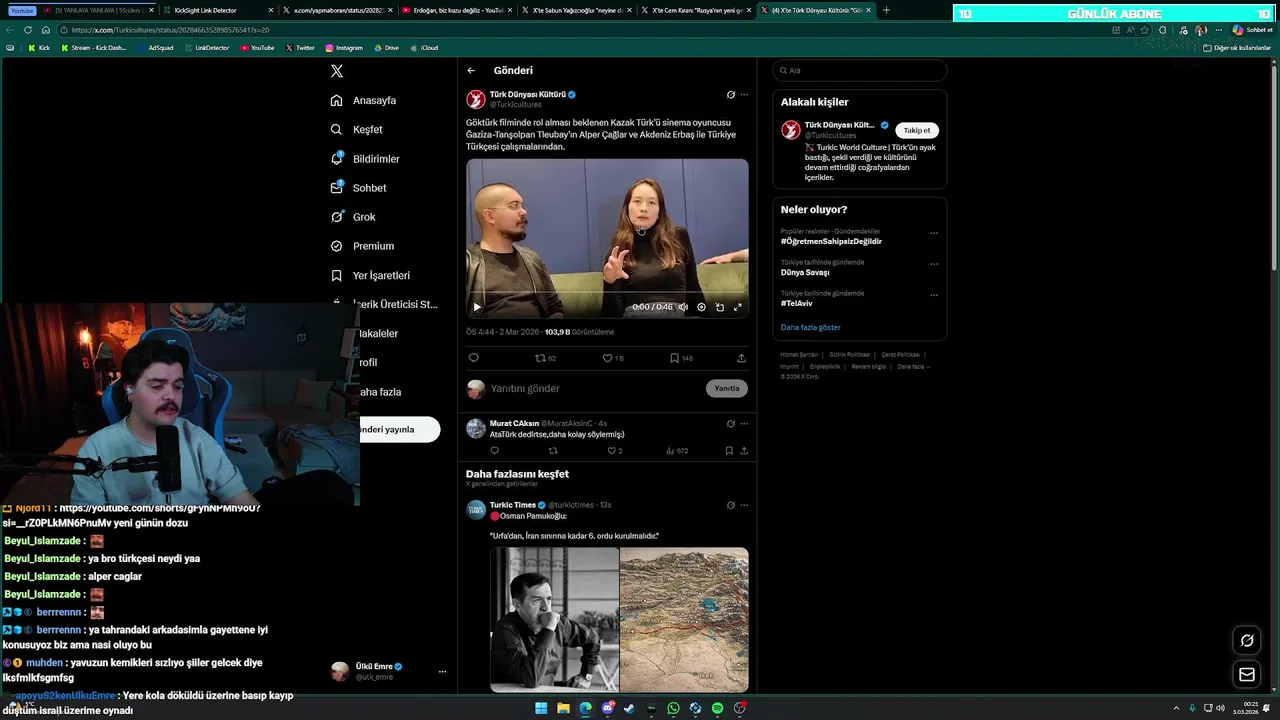1280x720 pixels.
Task: Open File Explorer from taskbar
Action: pyautogui.click(x=563, y=708)
